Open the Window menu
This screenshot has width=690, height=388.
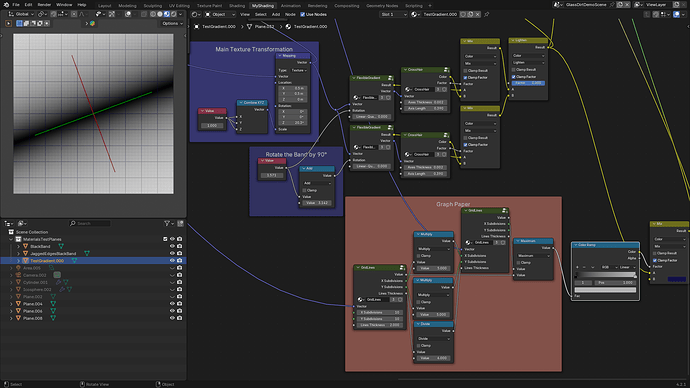point(64,4)
